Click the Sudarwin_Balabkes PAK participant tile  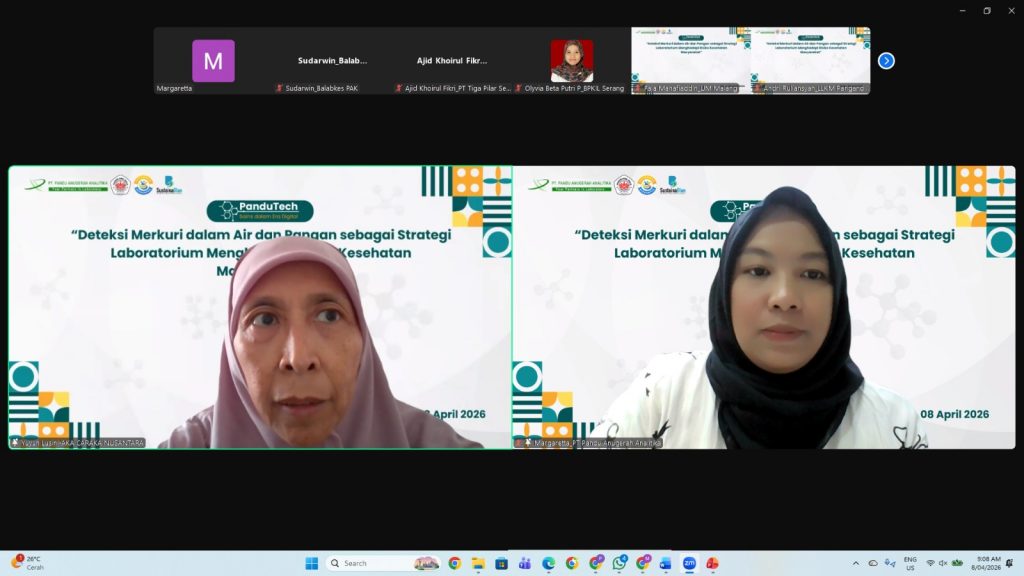click(332, 61)
